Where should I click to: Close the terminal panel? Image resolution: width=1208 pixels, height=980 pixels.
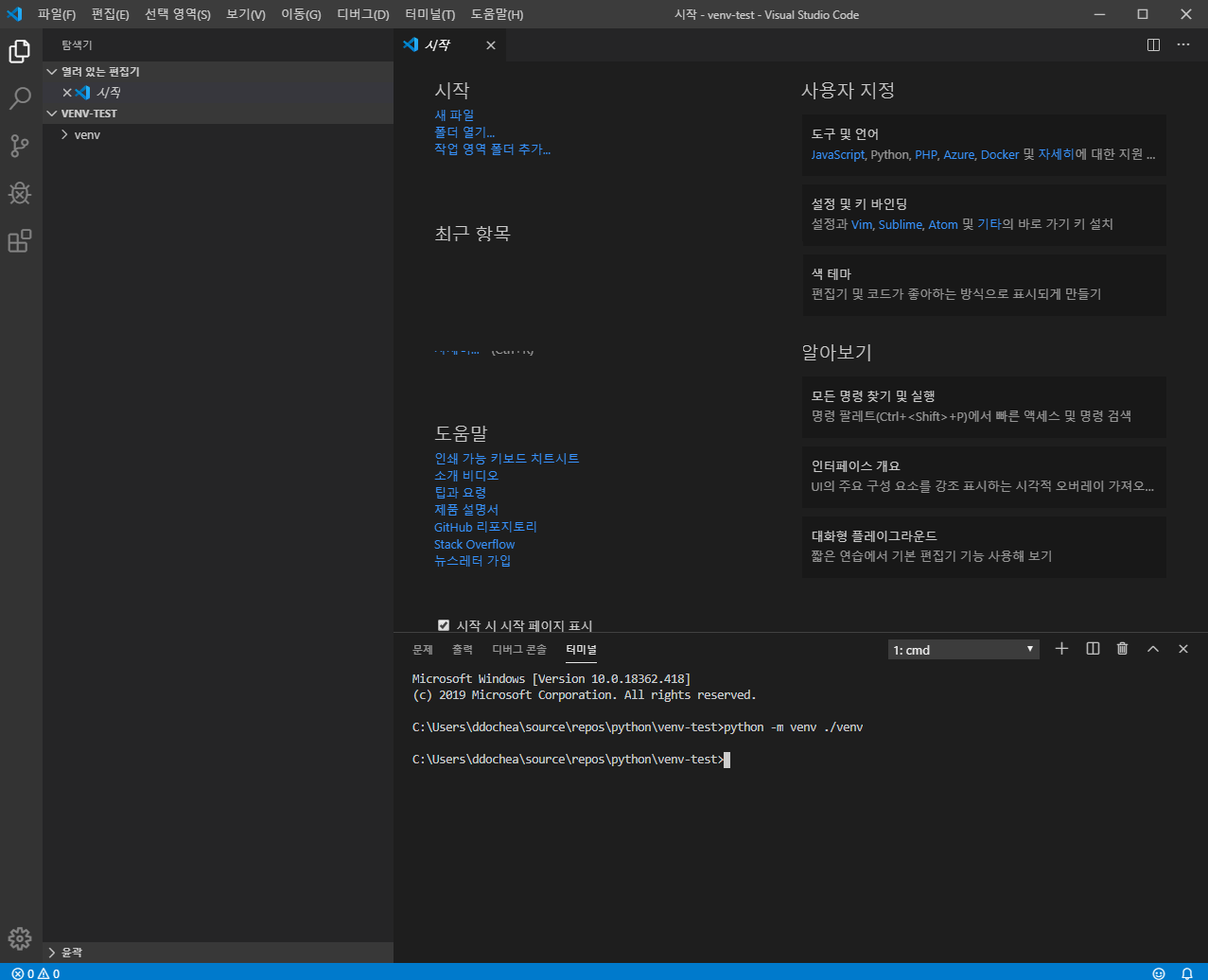(x=1183, y=649)
